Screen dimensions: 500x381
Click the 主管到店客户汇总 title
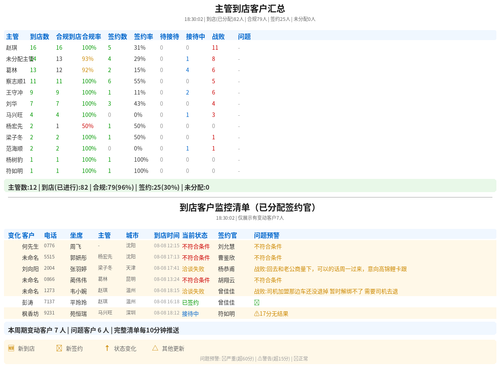[x=250, y=9]
